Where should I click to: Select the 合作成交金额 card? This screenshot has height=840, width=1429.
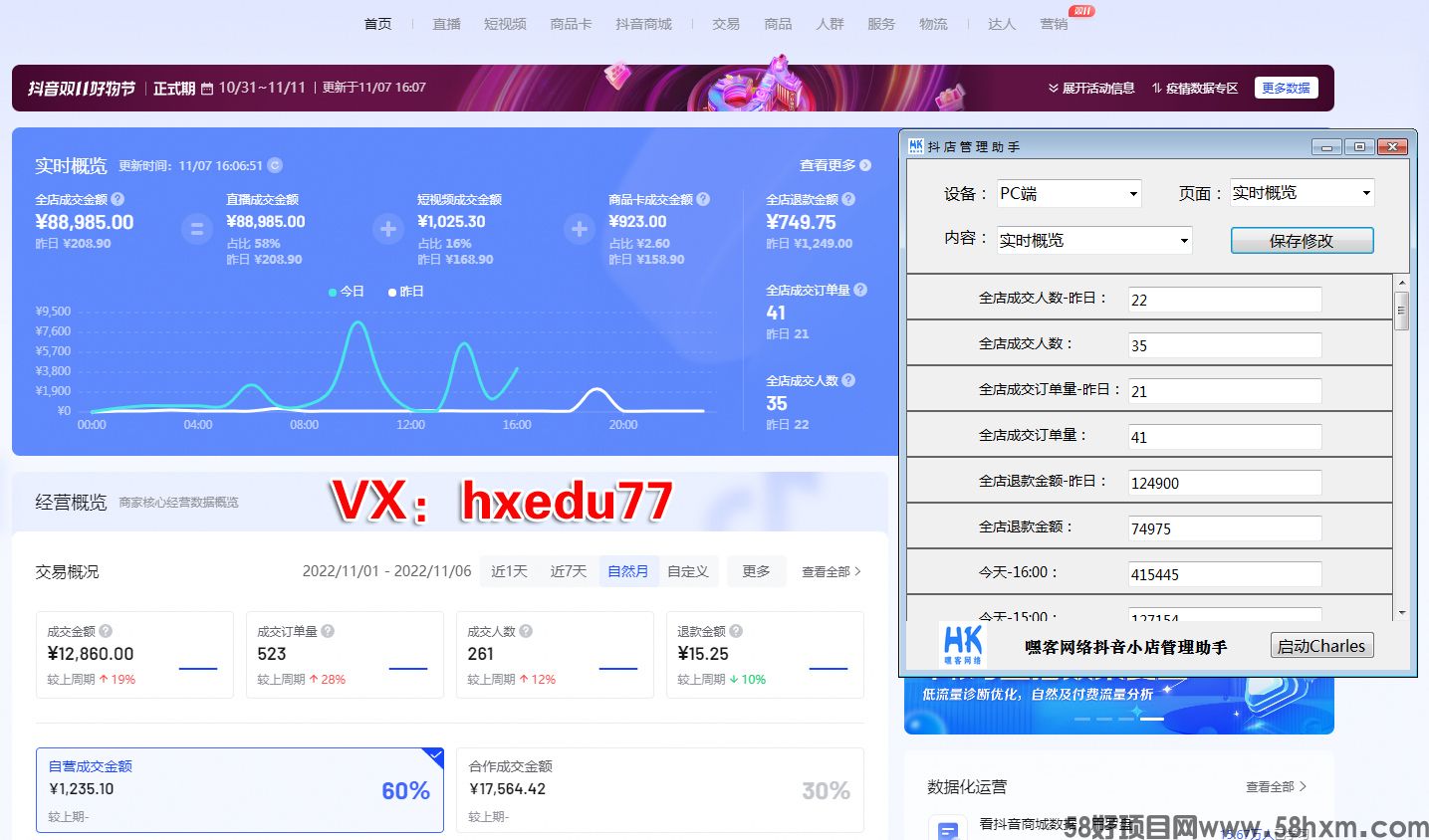(660, 790)
